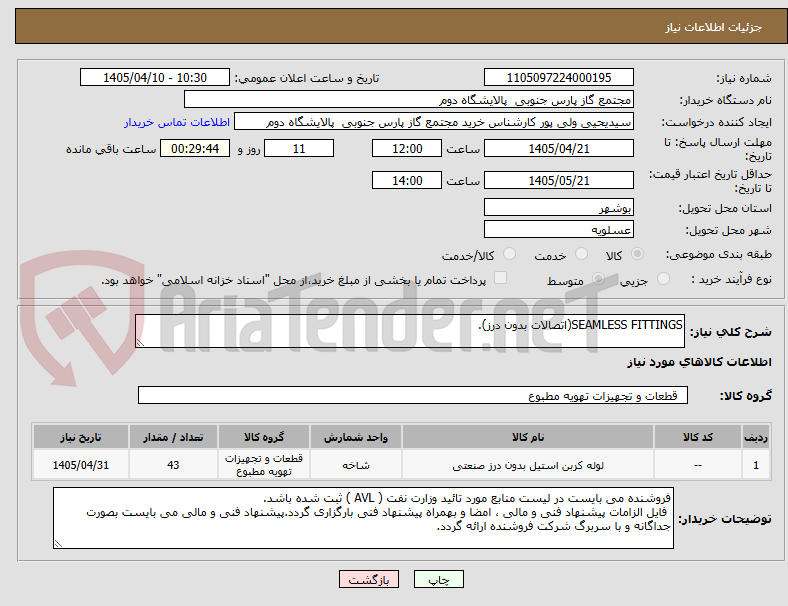Image resolution: width=788 pixels, height=606 pixels.
Task: Click the جزئیات اطلاعات نیاز header title
Action: (x=714, y=27)
